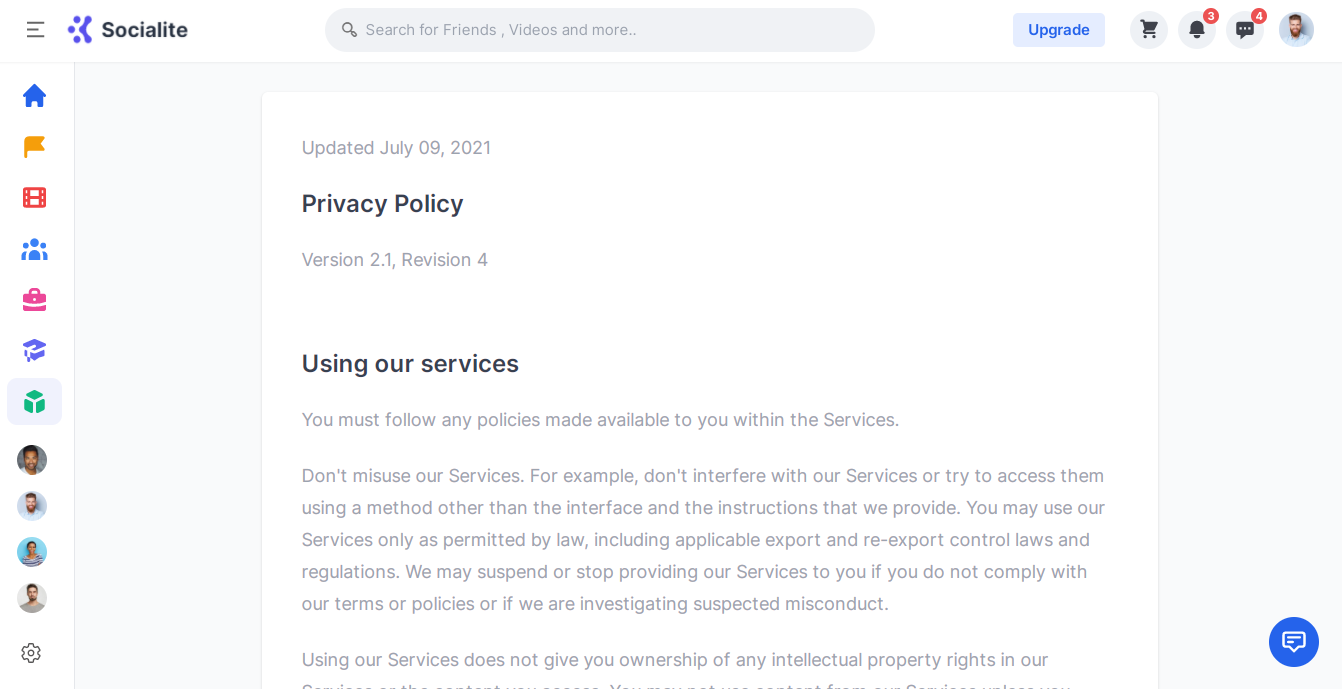Image resolution: width=1342 pixels, height=689 pixels.
Task: Open the Pages flag icon
Action: [35, 147]
